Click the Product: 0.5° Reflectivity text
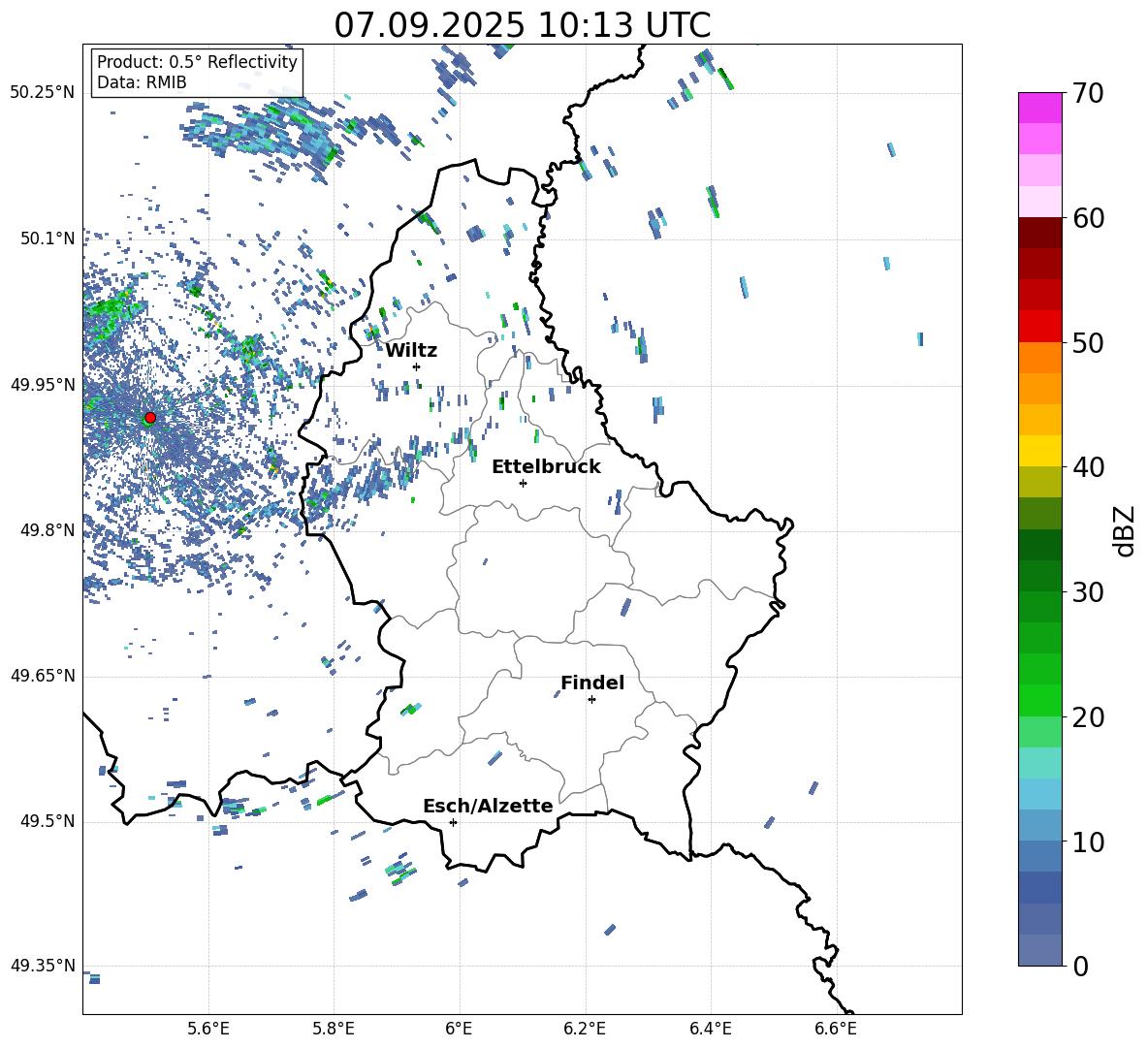The height and width of the screenshot is (1048, 1148). coord(197,62)
